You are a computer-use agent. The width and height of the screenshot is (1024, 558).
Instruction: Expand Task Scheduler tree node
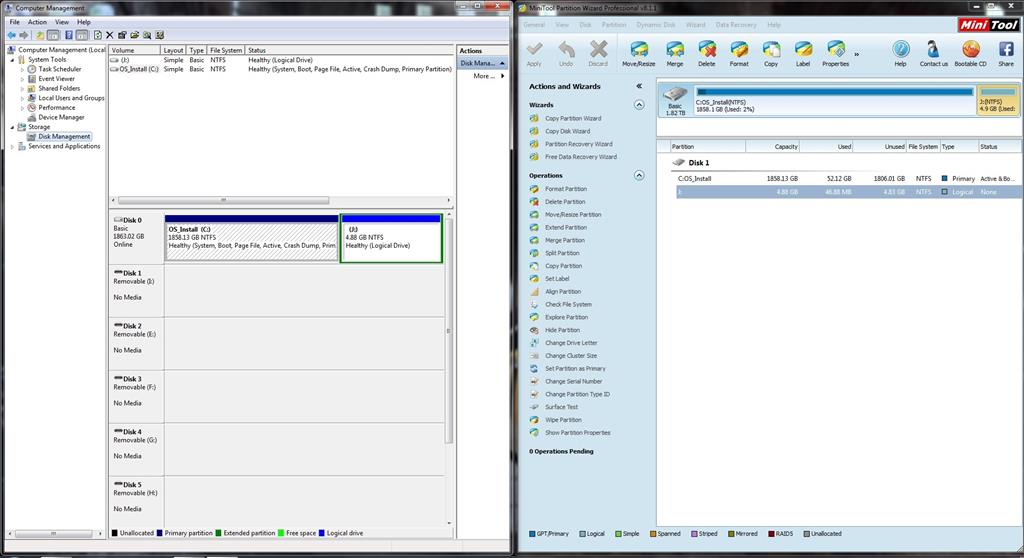(22, 69)
